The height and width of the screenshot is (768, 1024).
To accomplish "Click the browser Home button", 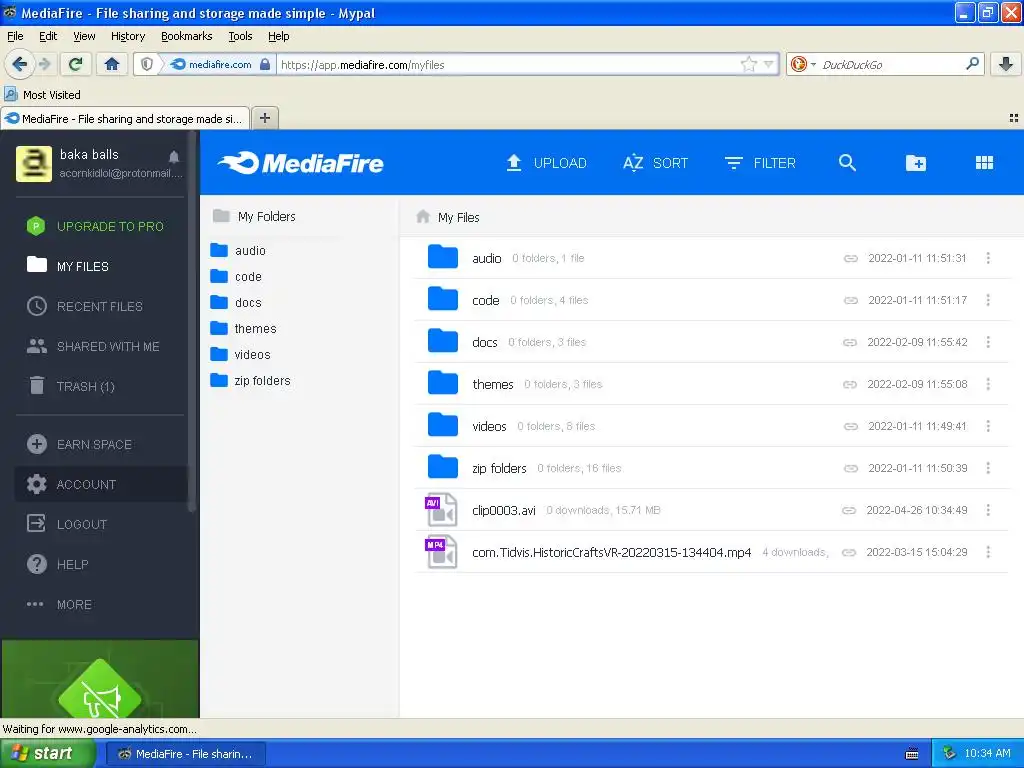I will click(x=112, y=64).
